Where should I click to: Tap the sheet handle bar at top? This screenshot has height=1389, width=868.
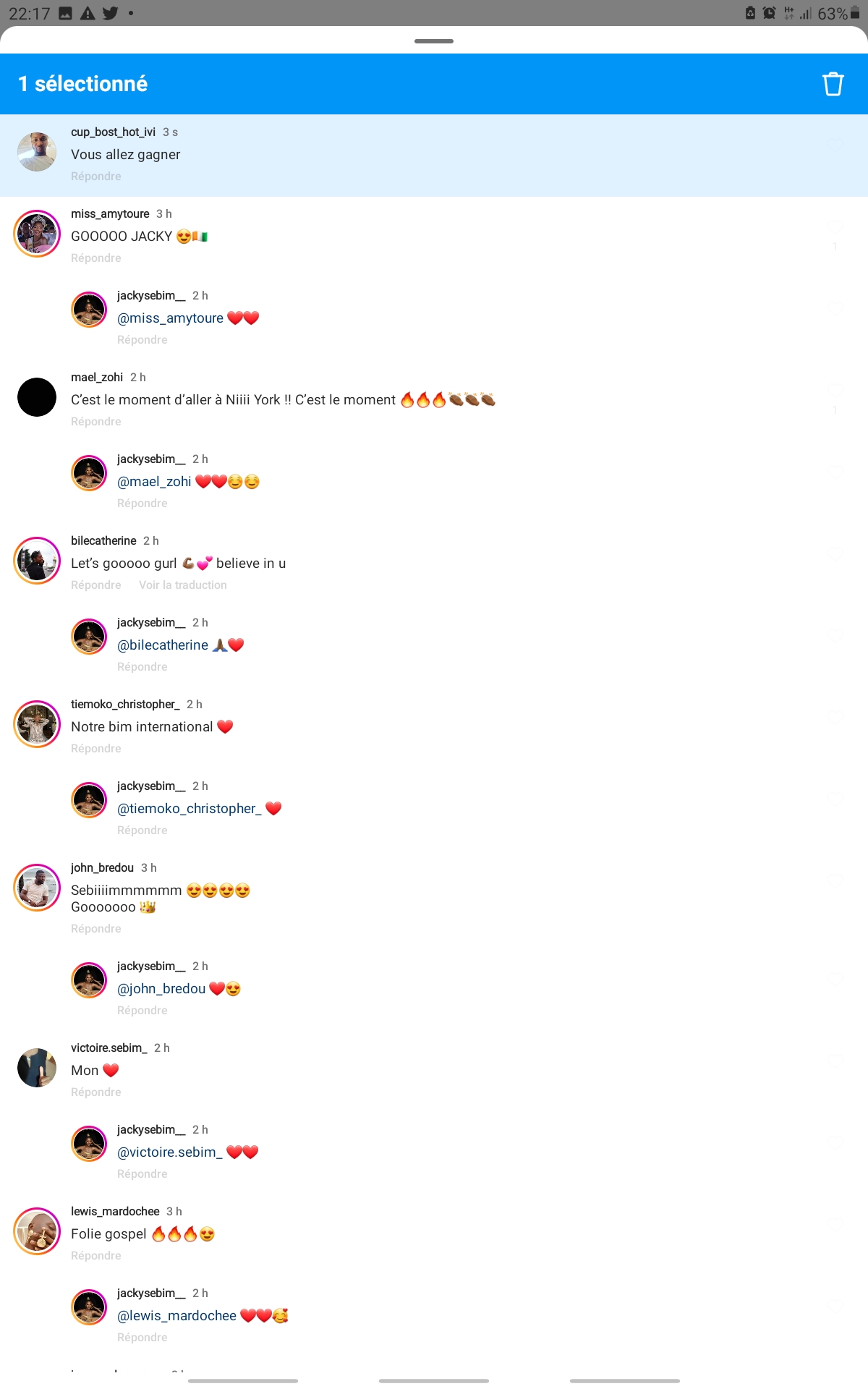click(x=434, y=41)
